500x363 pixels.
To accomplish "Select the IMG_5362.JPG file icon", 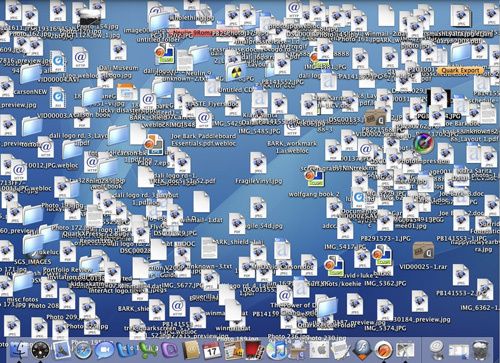I will click(385, 283).
